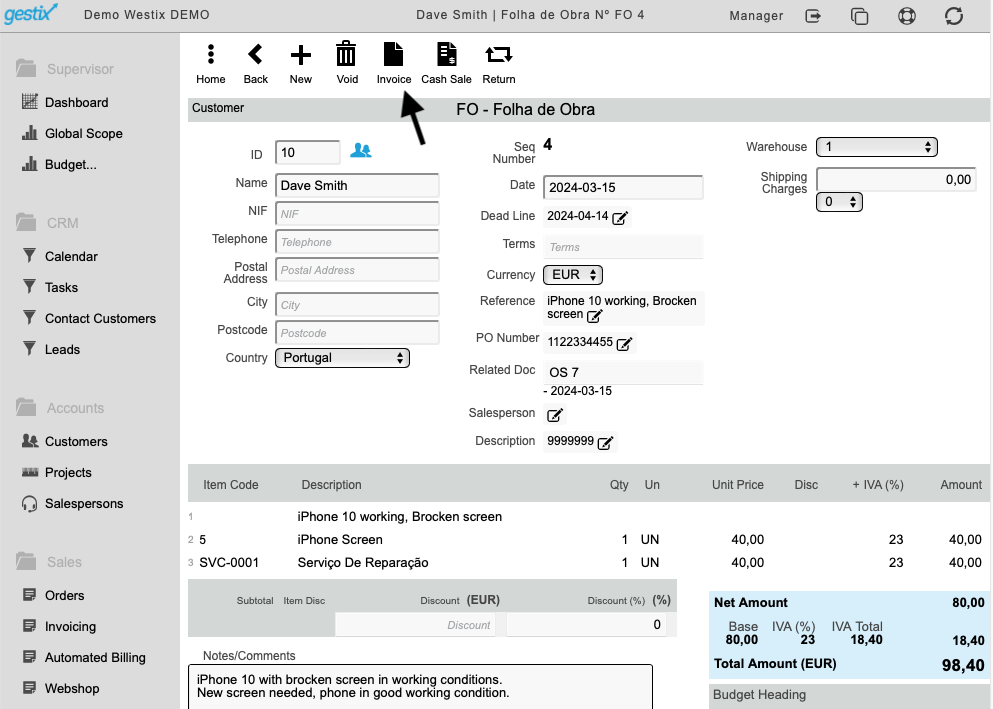Click the refresh icon in header
Screen dimensions: 993x709
tap(954, 16)
